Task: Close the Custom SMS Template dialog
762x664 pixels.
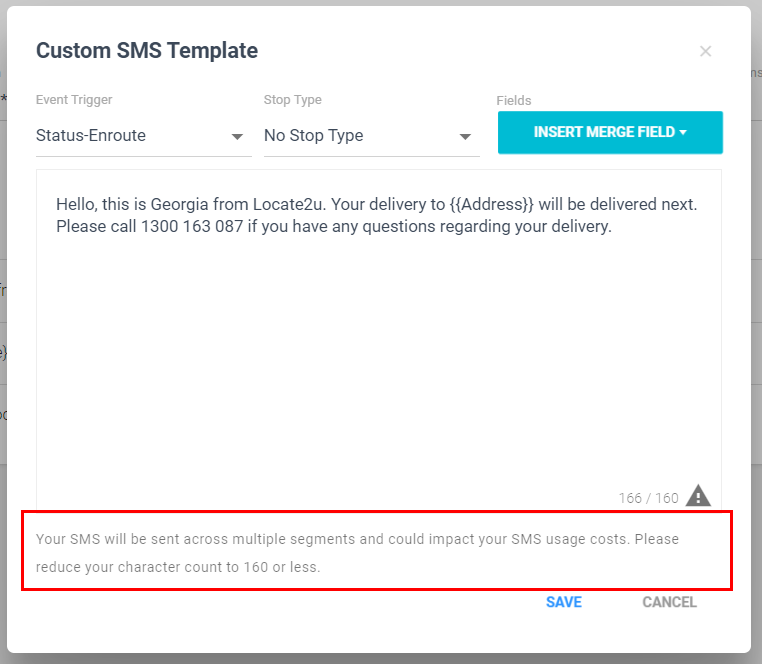Action: [705, 51]
